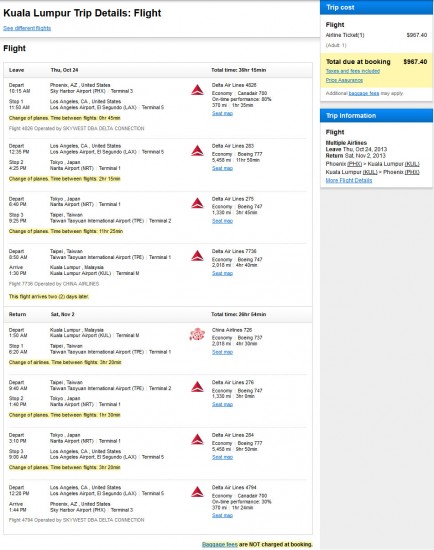The height and width of the screenshot is (550, 434).
Task: Open Seat map for Delta 283
Action: click(222, 168)
